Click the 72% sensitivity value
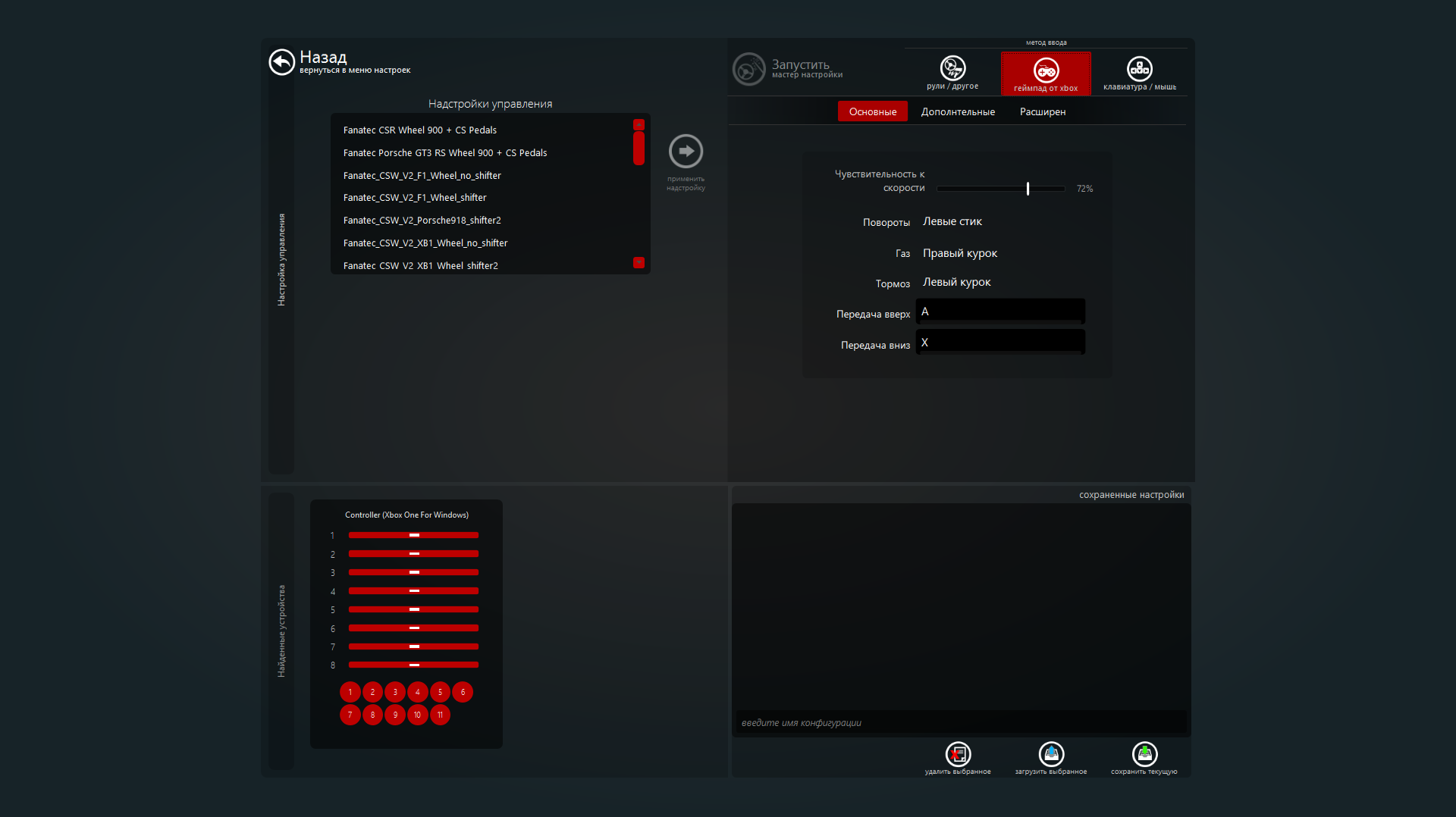 [x=1084, y=189]
